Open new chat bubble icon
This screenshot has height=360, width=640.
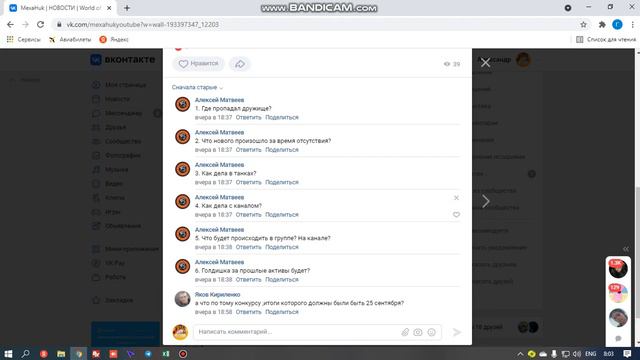click(x=618, y=338)
